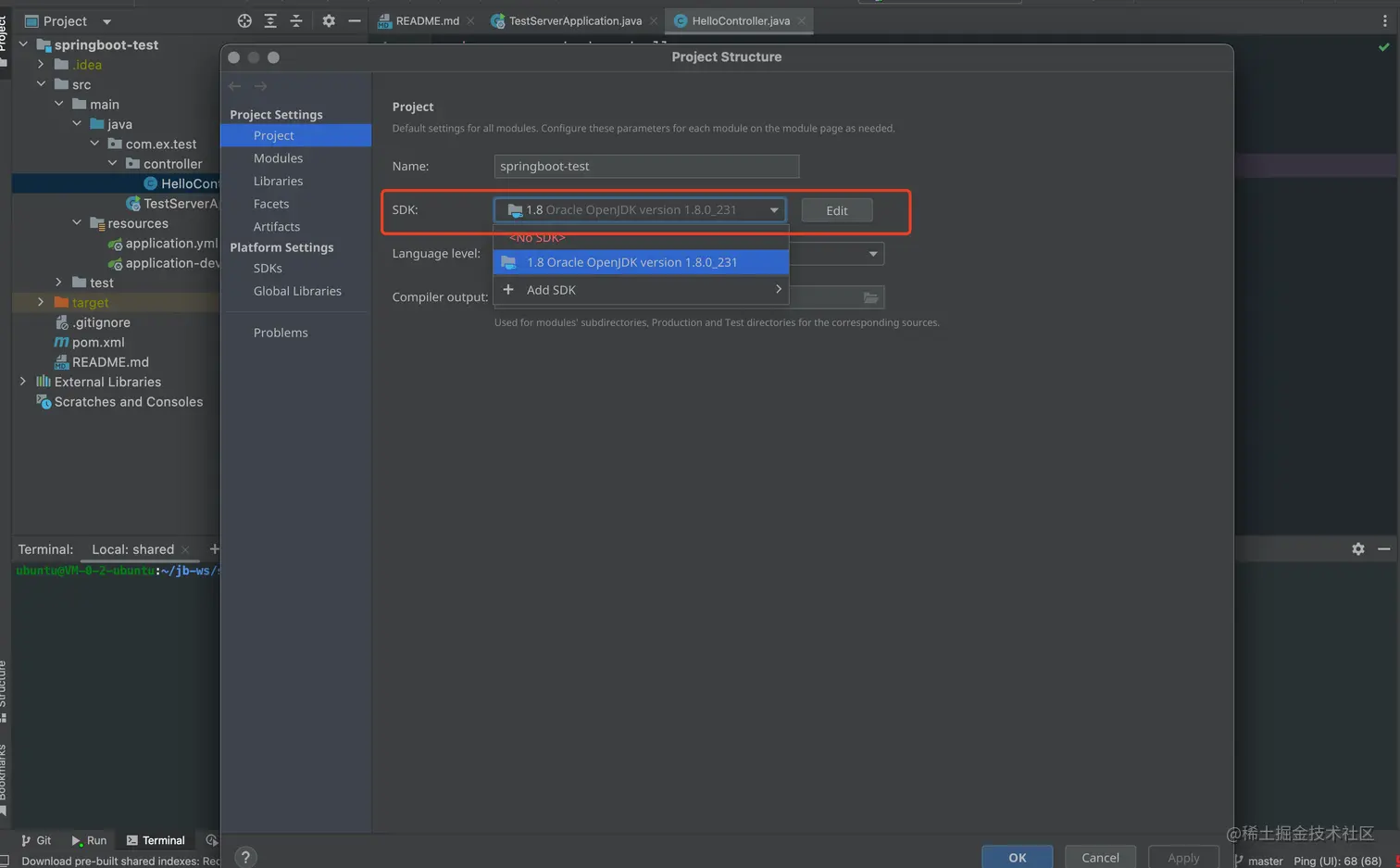The image size is (1400, 868).
Task: Close the TestServerApplication.java editor tab
Action: [x=654, y=20]
